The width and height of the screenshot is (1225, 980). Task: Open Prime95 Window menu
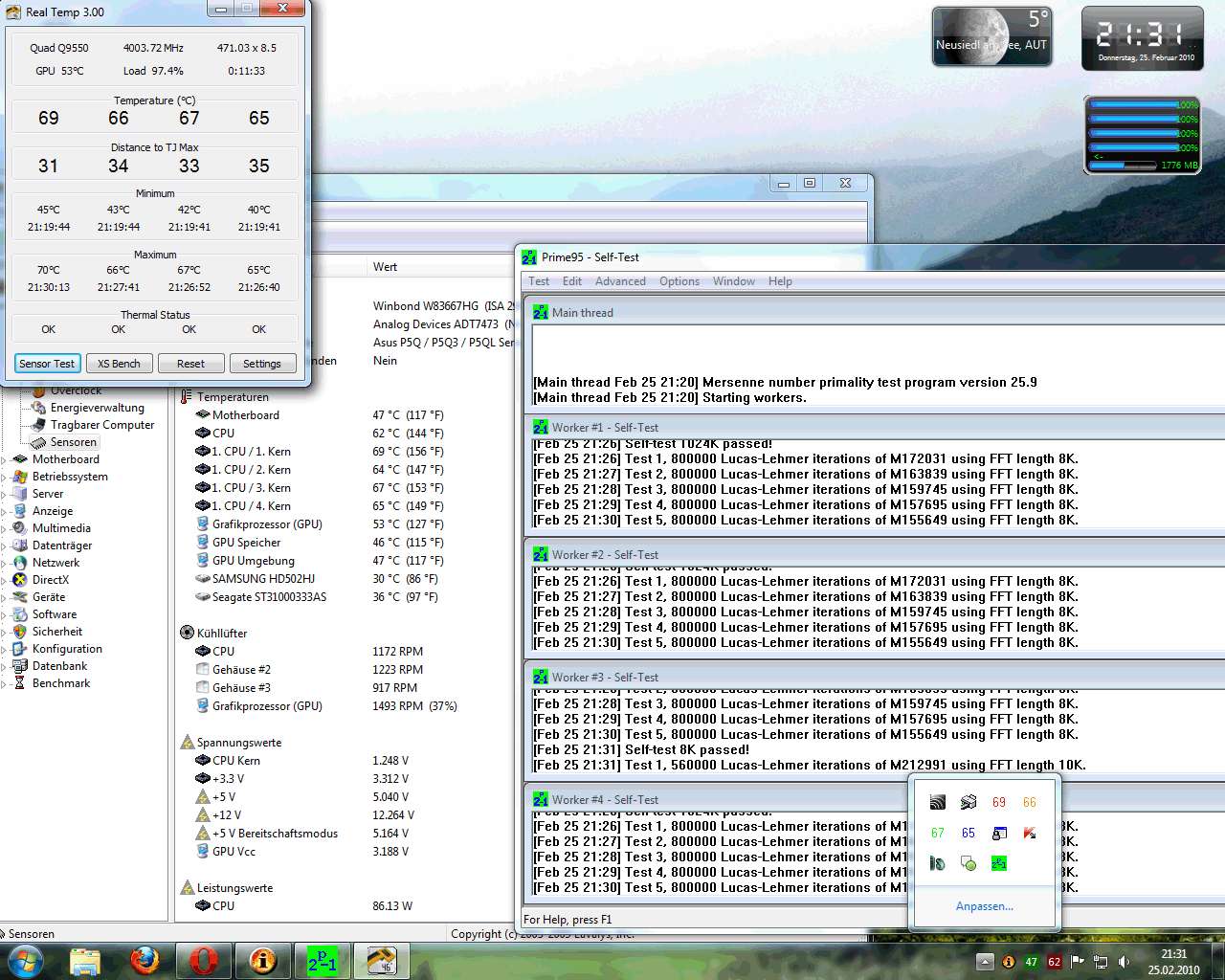(x=734, y=281)
